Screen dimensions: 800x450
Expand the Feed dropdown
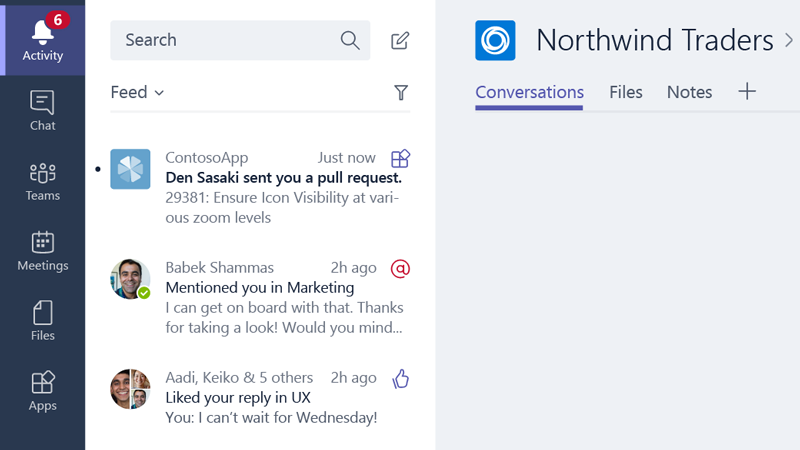point(137,93)
